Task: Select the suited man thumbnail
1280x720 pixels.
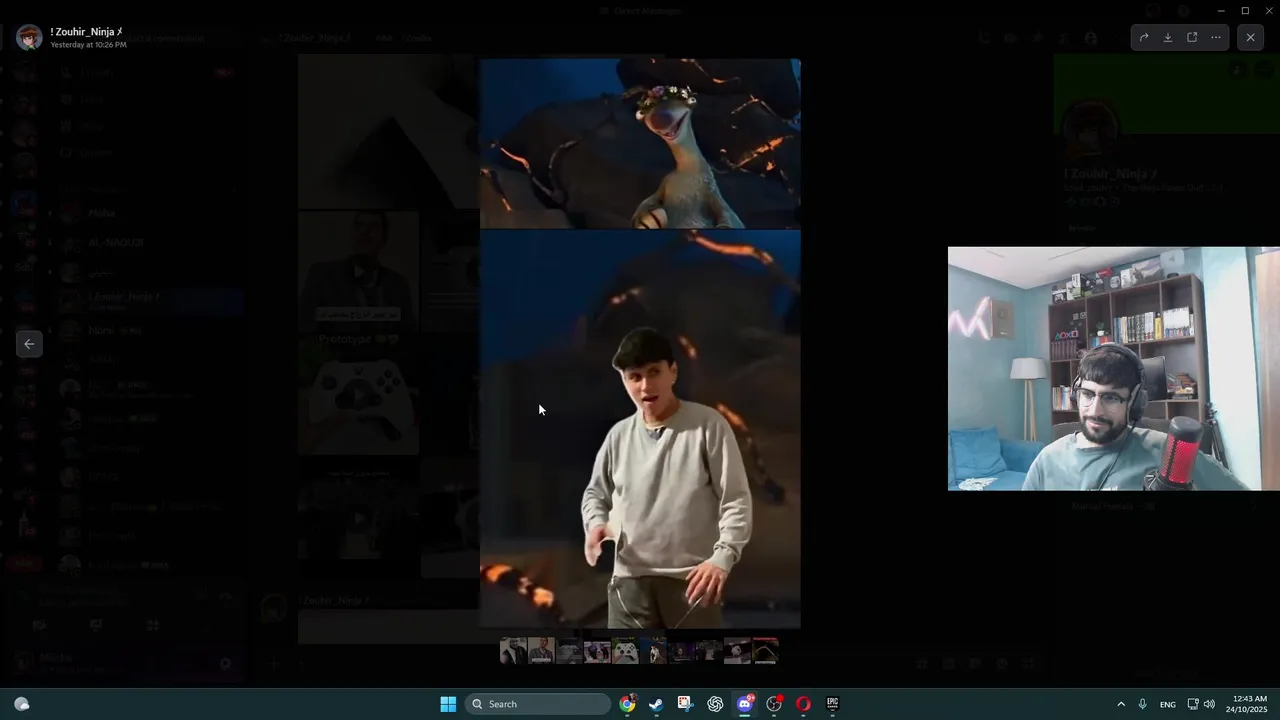Action: (541, 651)
